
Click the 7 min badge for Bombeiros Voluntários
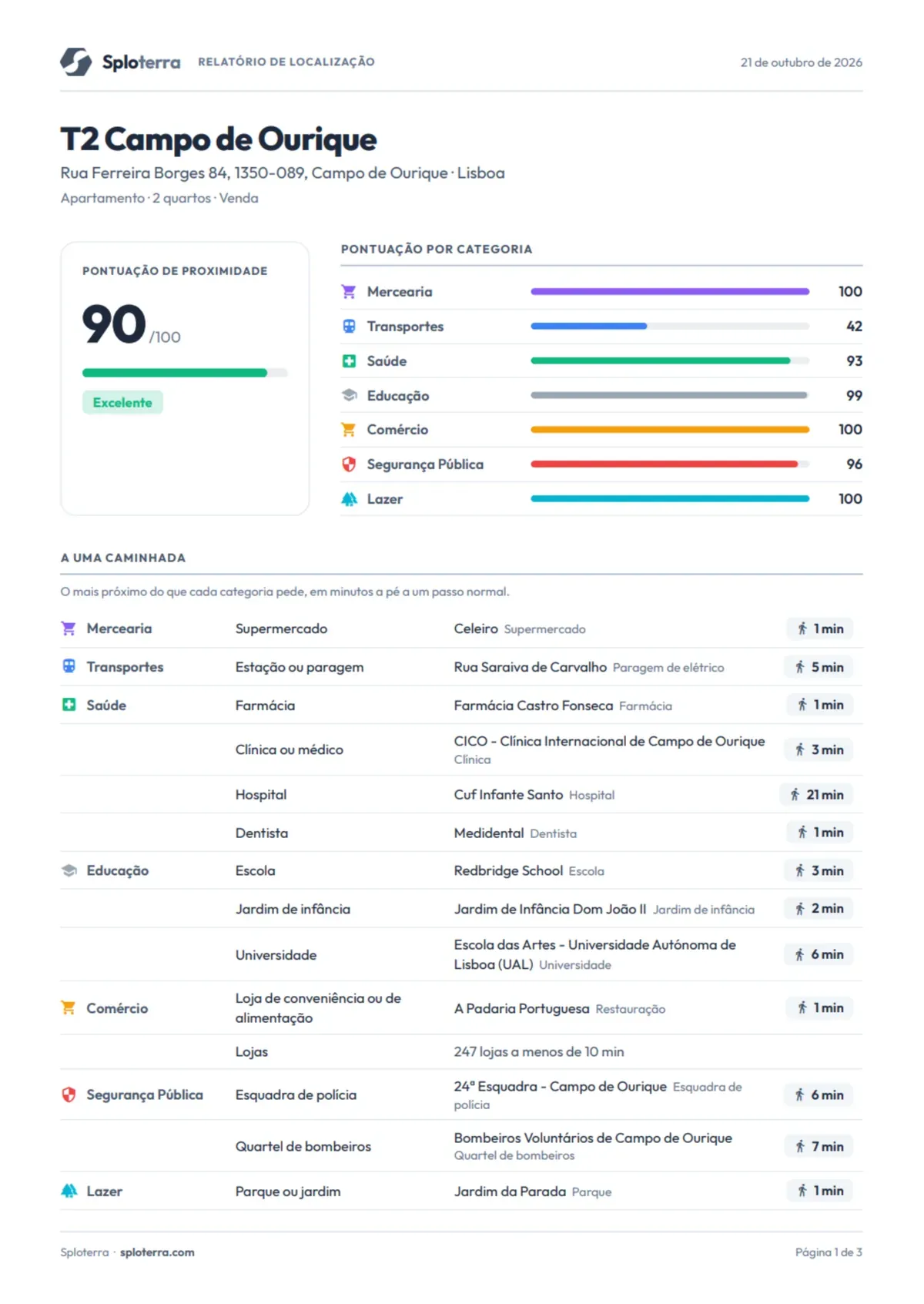point(819,1146)
